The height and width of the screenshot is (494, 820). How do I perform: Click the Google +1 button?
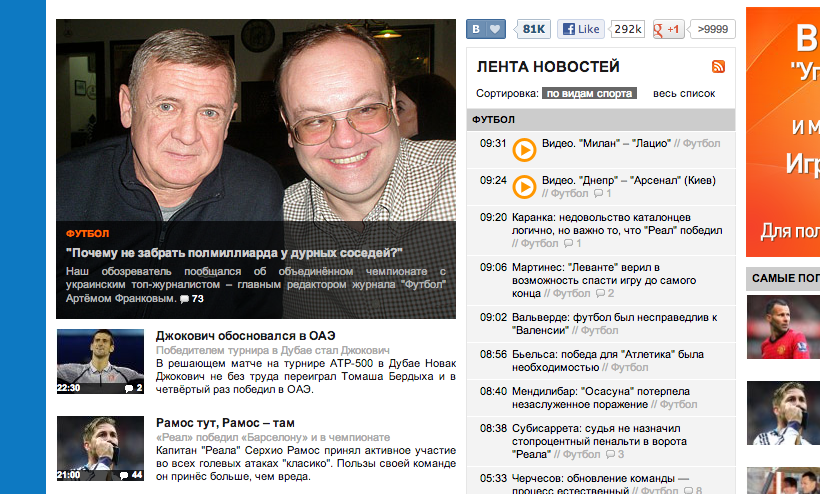668,29
